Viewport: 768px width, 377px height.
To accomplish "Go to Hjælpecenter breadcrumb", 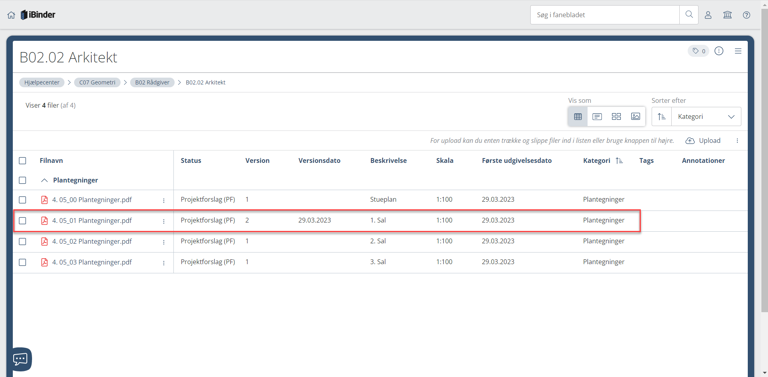I will tap(42, 82).
